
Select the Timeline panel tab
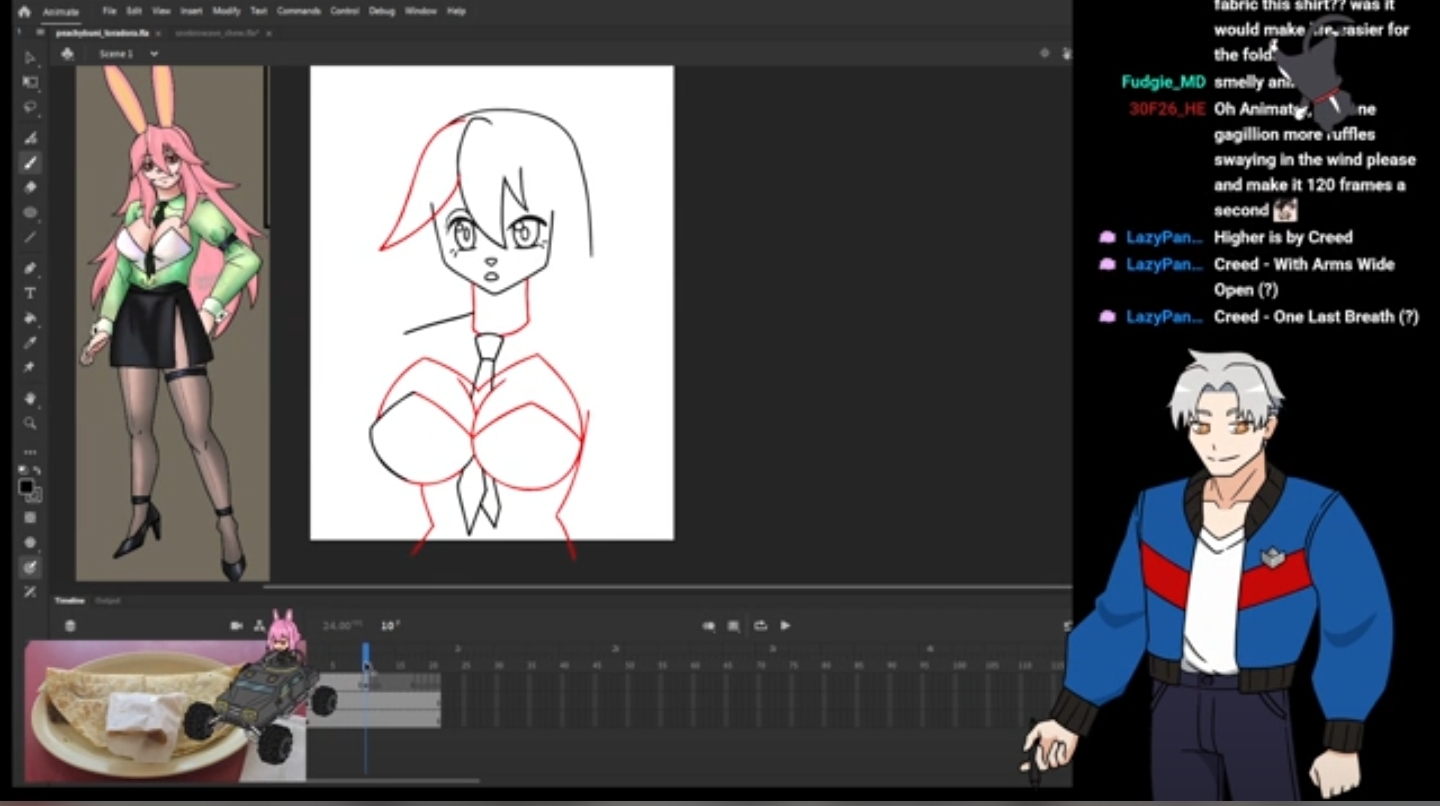click(70, 601)
